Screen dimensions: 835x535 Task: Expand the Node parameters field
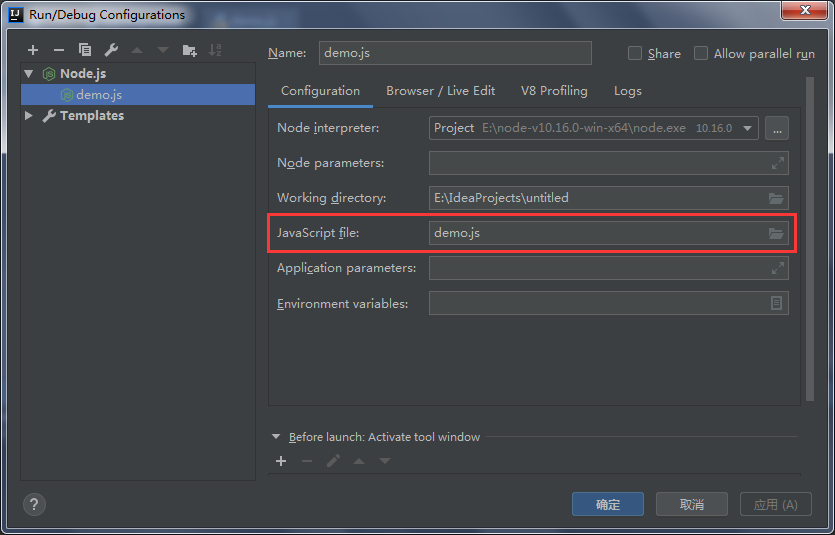pyautogui.click(x=777, y=163)
